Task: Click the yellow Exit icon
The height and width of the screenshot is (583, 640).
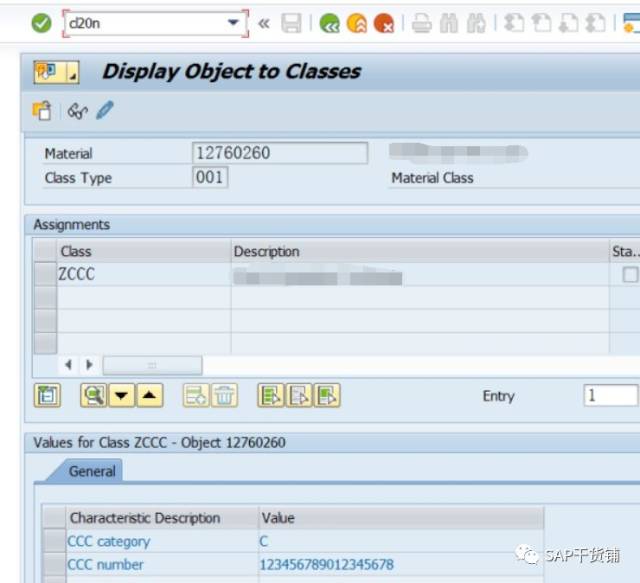Action: (x=357, y=23)
